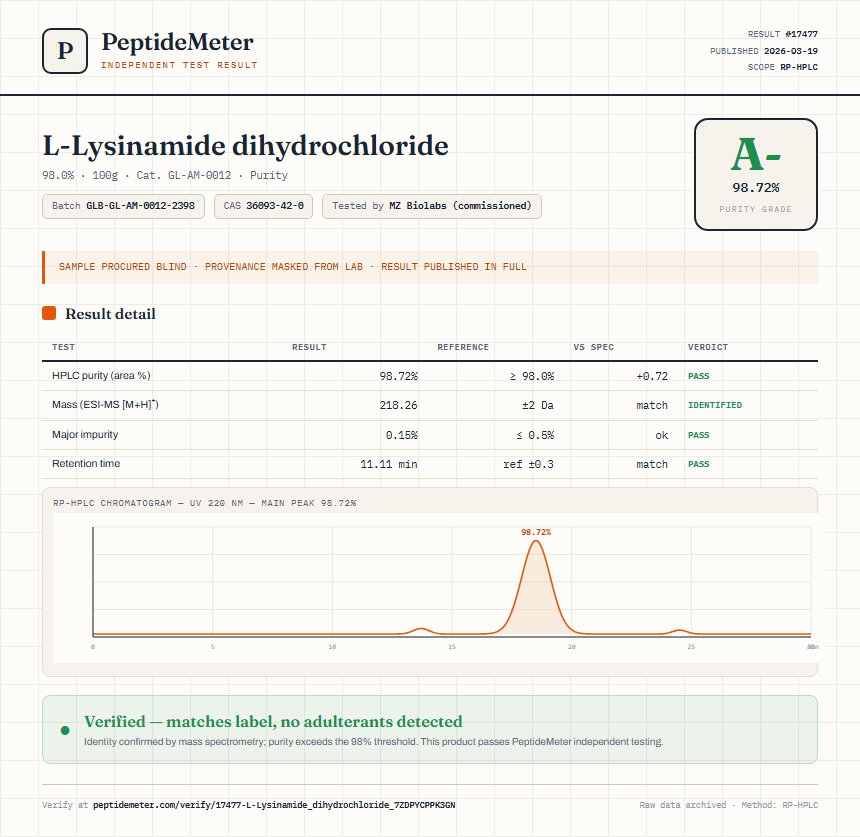Viewport: 860px width, 837px height.
Task: Click the orange square beside Result detail
Action: coord(49,313)
